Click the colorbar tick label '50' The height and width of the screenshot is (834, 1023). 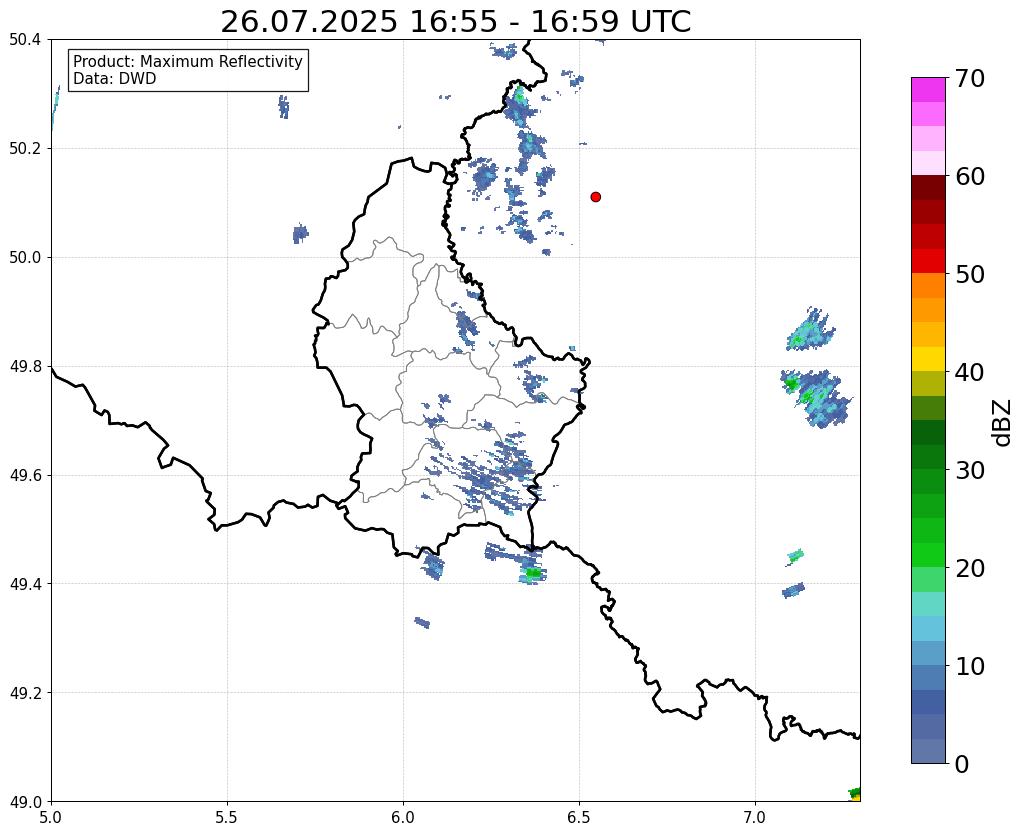969,274
